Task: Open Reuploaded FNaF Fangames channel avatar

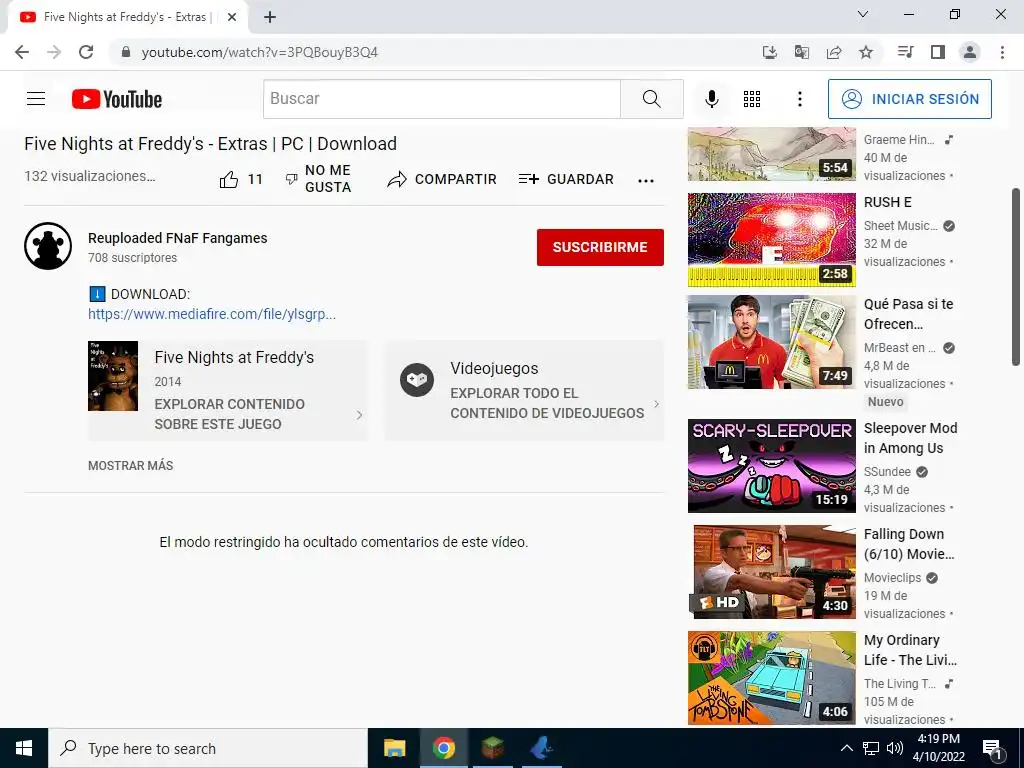Action: 48,246
